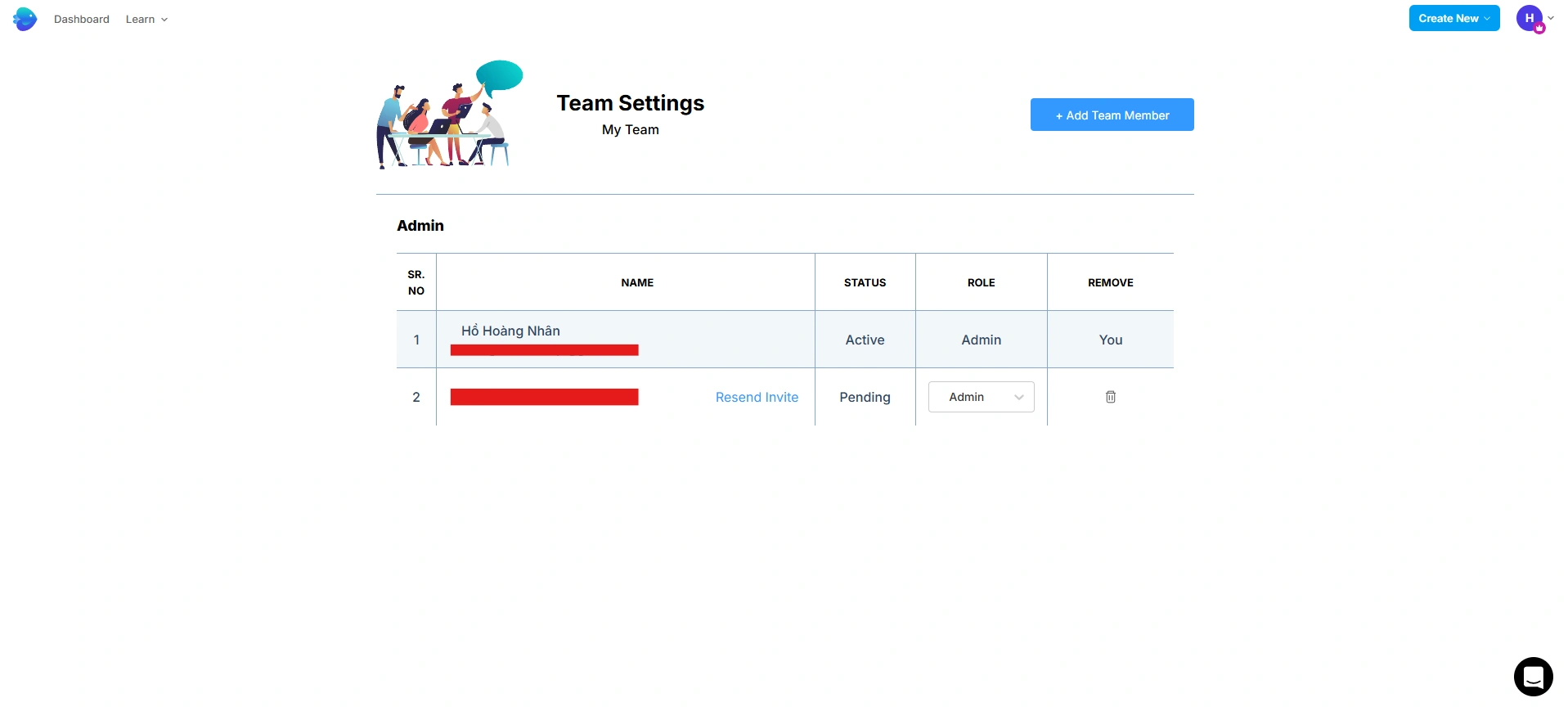Click the SR. NO column header
The height and width of the screenshot is (707, 1568).
(x=416, y=282)
